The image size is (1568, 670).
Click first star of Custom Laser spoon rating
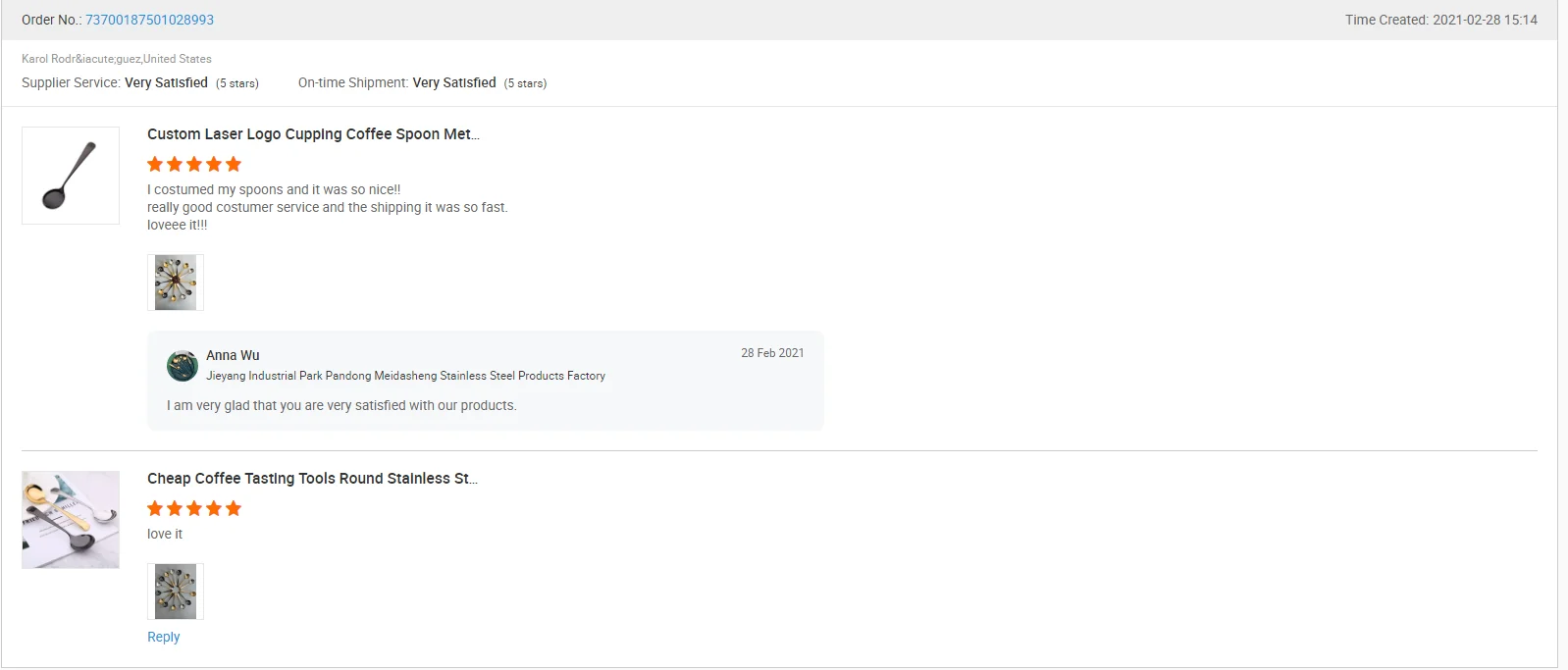click(155, 164)
